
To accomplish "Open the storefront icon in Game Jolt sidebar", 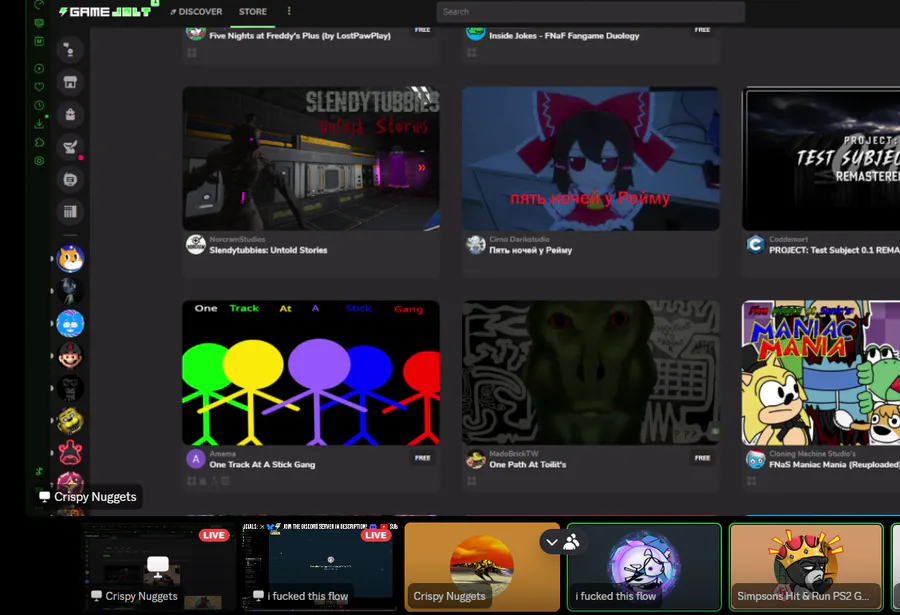I will point(70,82).
